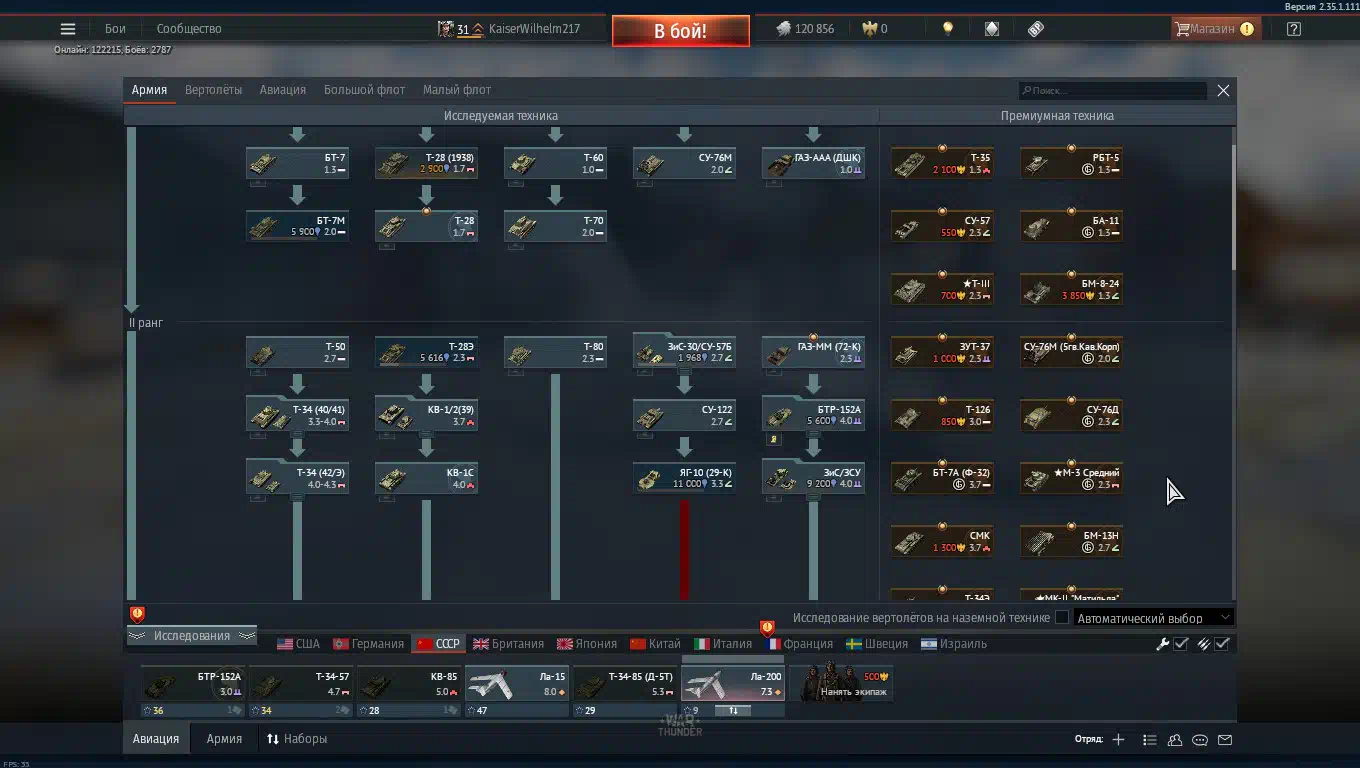Open the Наборы presets button
The width and height of the screenshot is (1360, 768).
coord(297,739)
